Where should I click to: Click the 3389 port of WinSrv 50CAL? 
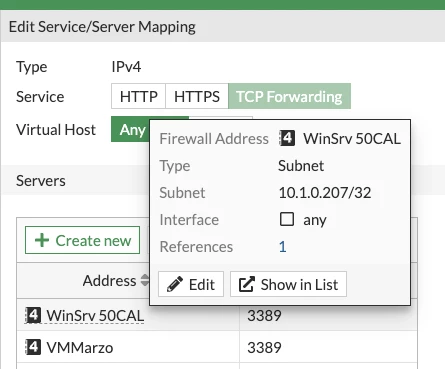pos(264,315)
